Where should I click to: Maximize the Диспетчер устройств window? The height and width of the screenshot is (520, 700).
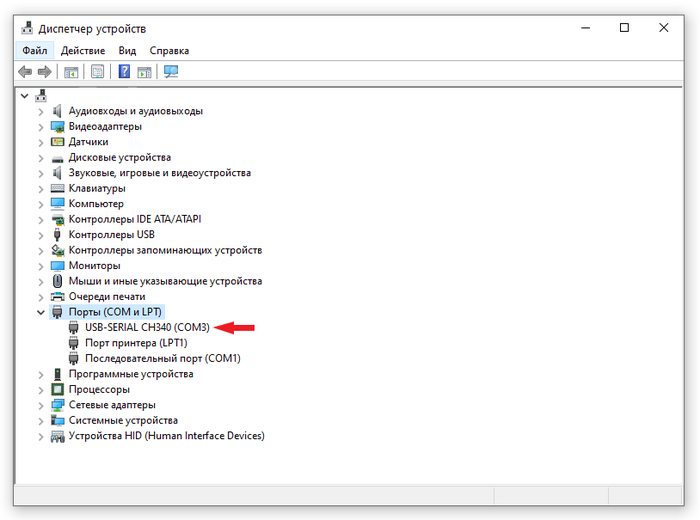coord(625,28)
